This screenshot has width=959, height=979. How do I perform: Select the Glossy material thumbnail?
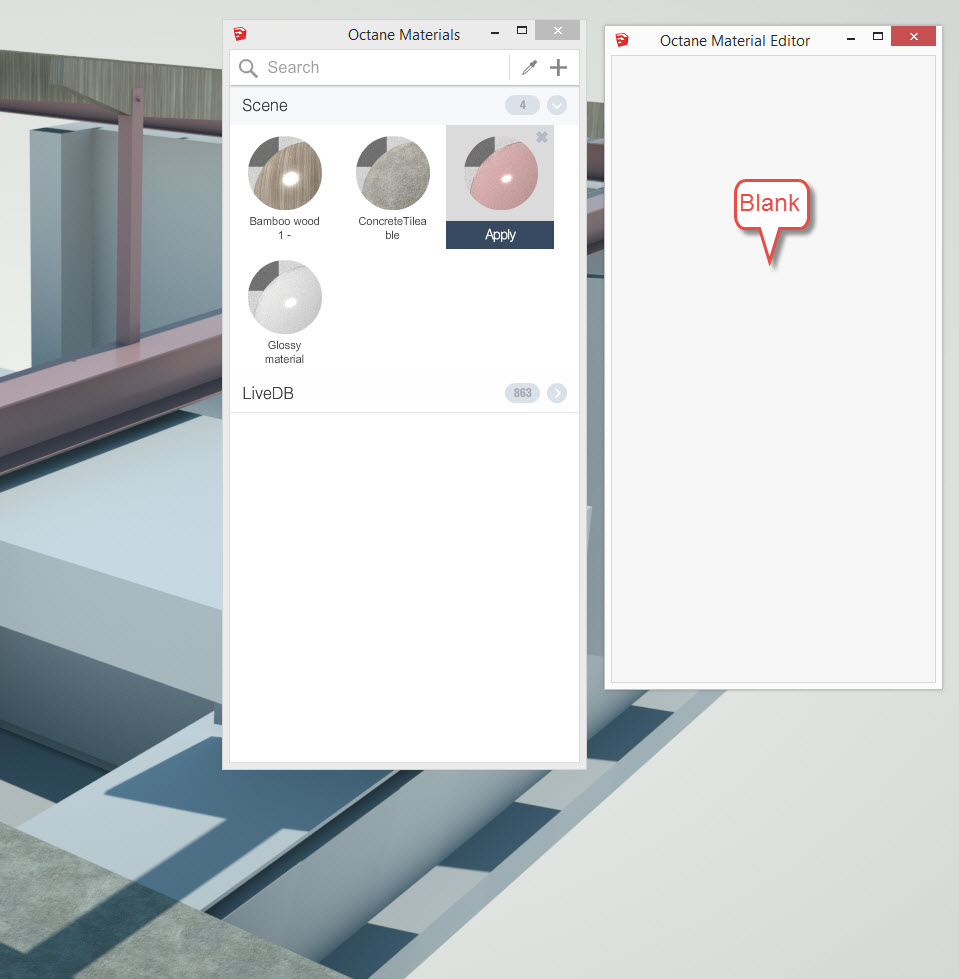285,297
